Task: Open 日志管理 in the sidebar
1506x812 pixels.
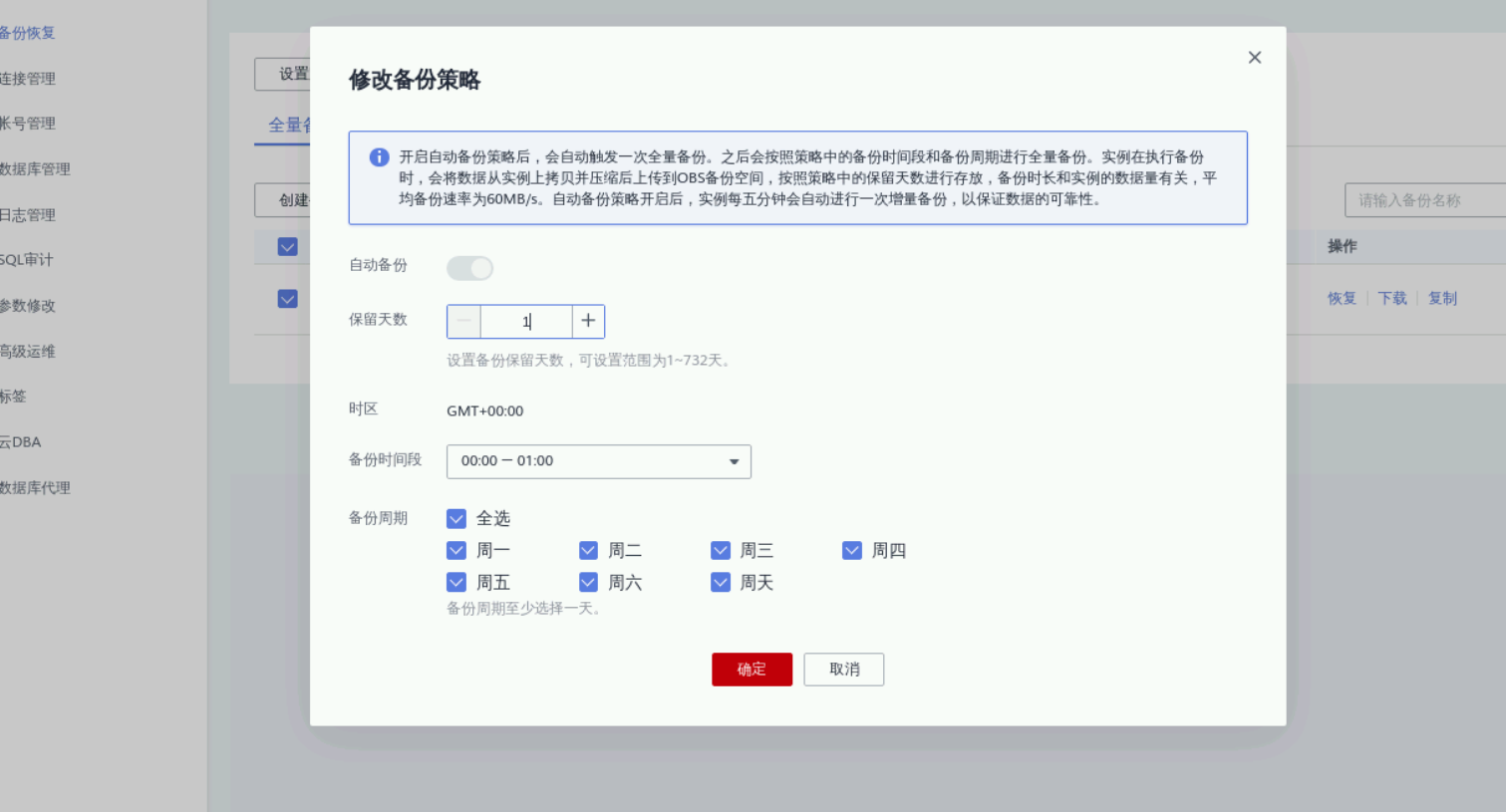Action: (x=27, y=215)
